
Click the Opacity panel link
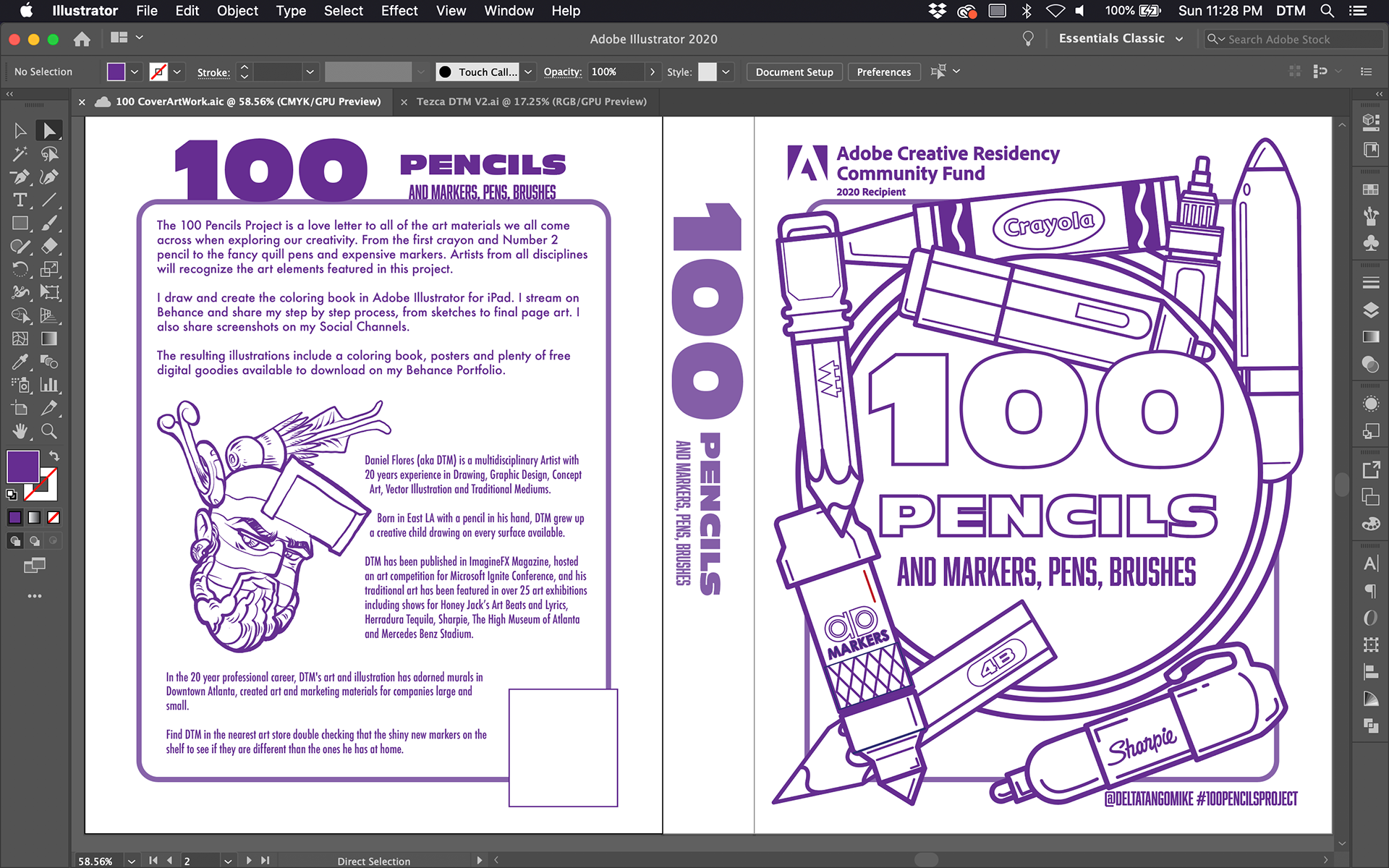tap(563, 72)
